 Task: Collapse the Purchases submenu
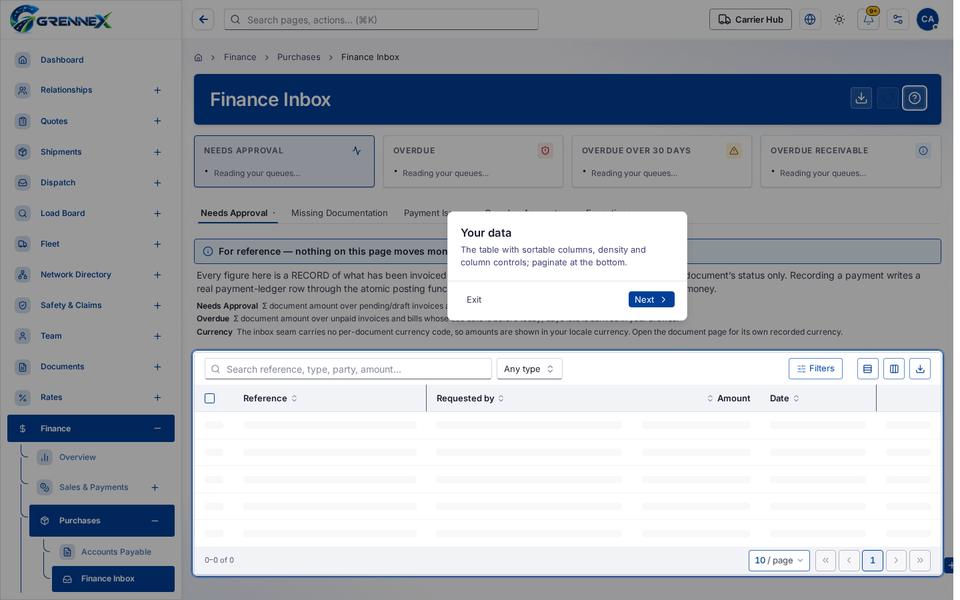[x=155, y=521]
